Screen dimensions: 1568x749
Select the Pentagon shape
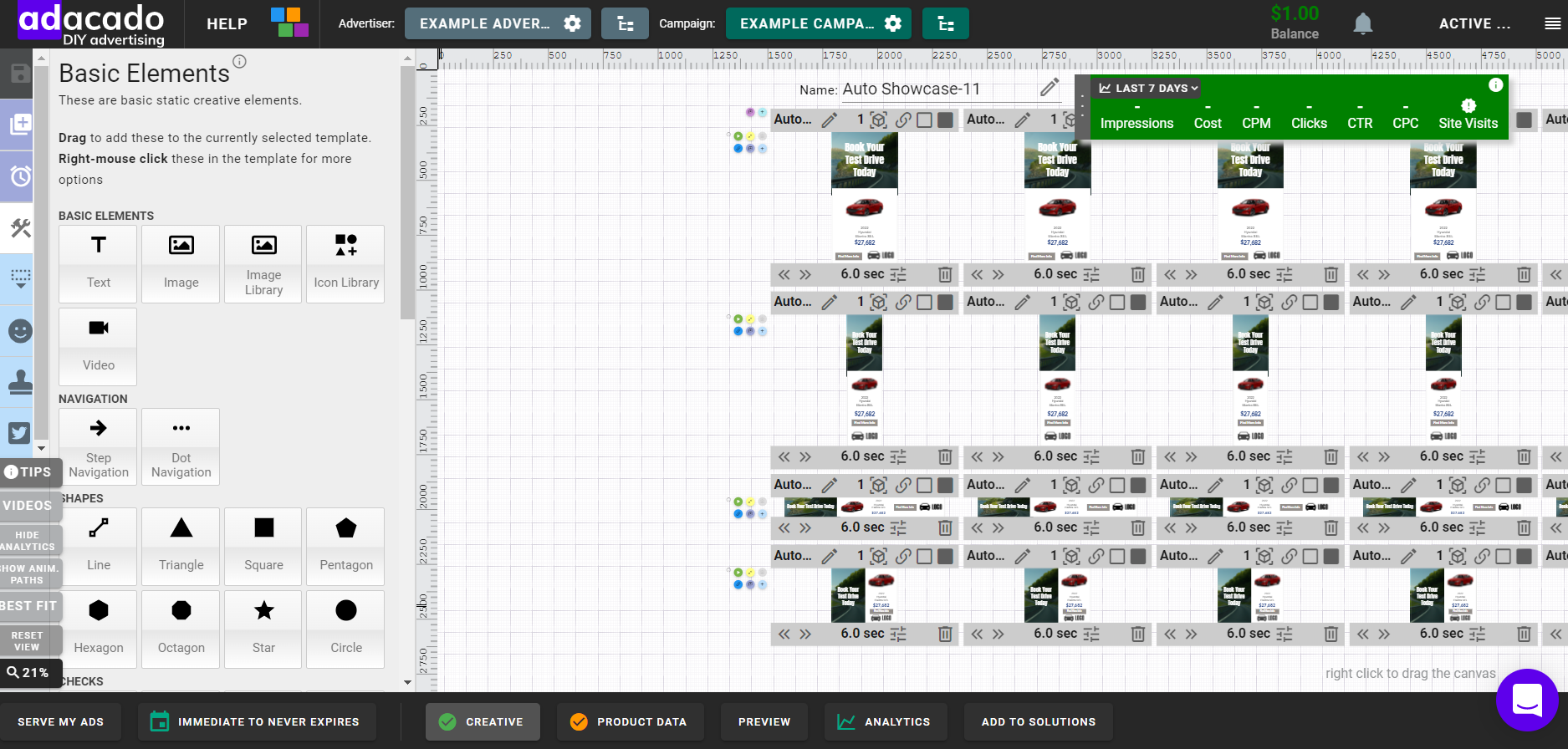click(345, 546)
